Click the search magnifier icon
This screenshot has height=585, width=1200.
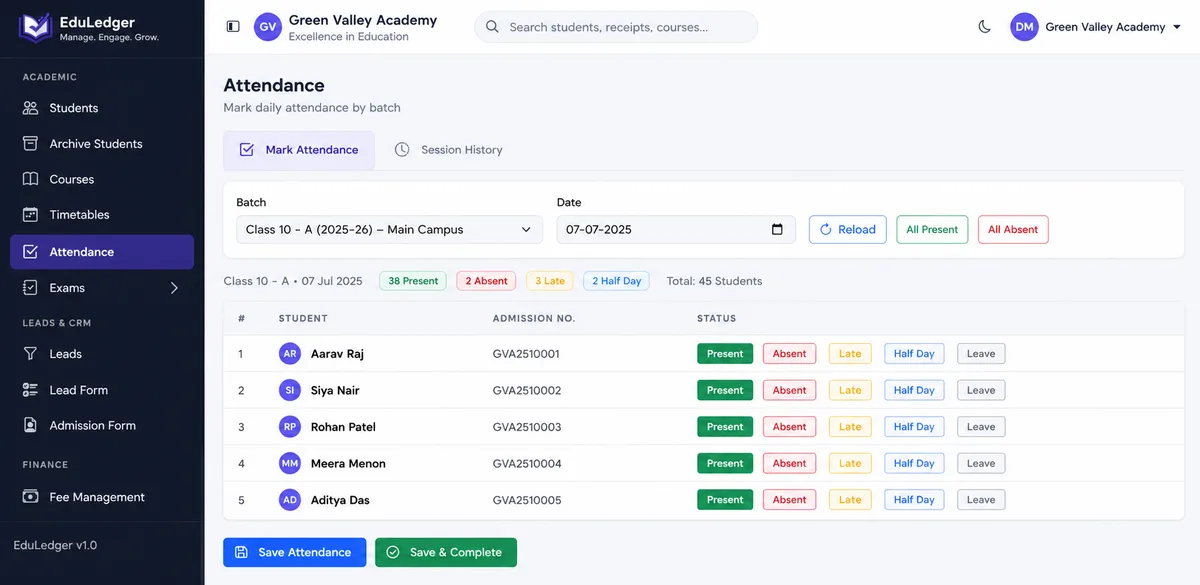pos(492,27)
